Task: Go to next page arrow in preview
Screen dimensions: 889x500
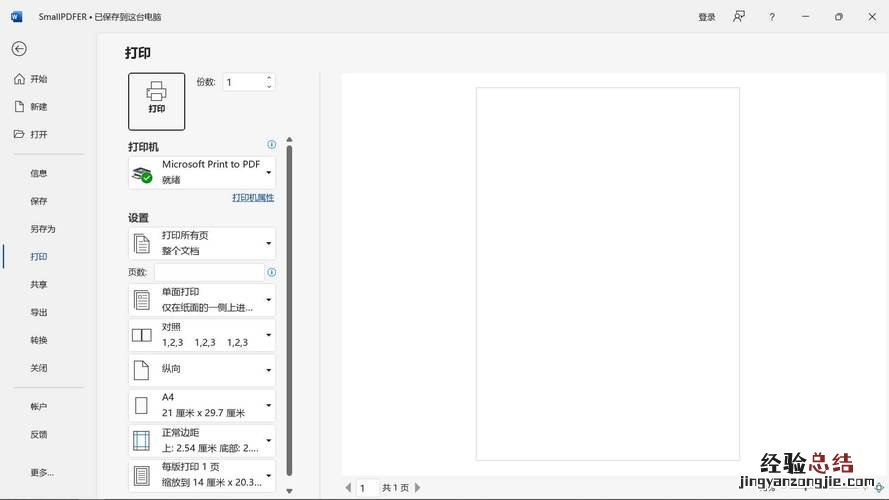Action: pos(418,487)
